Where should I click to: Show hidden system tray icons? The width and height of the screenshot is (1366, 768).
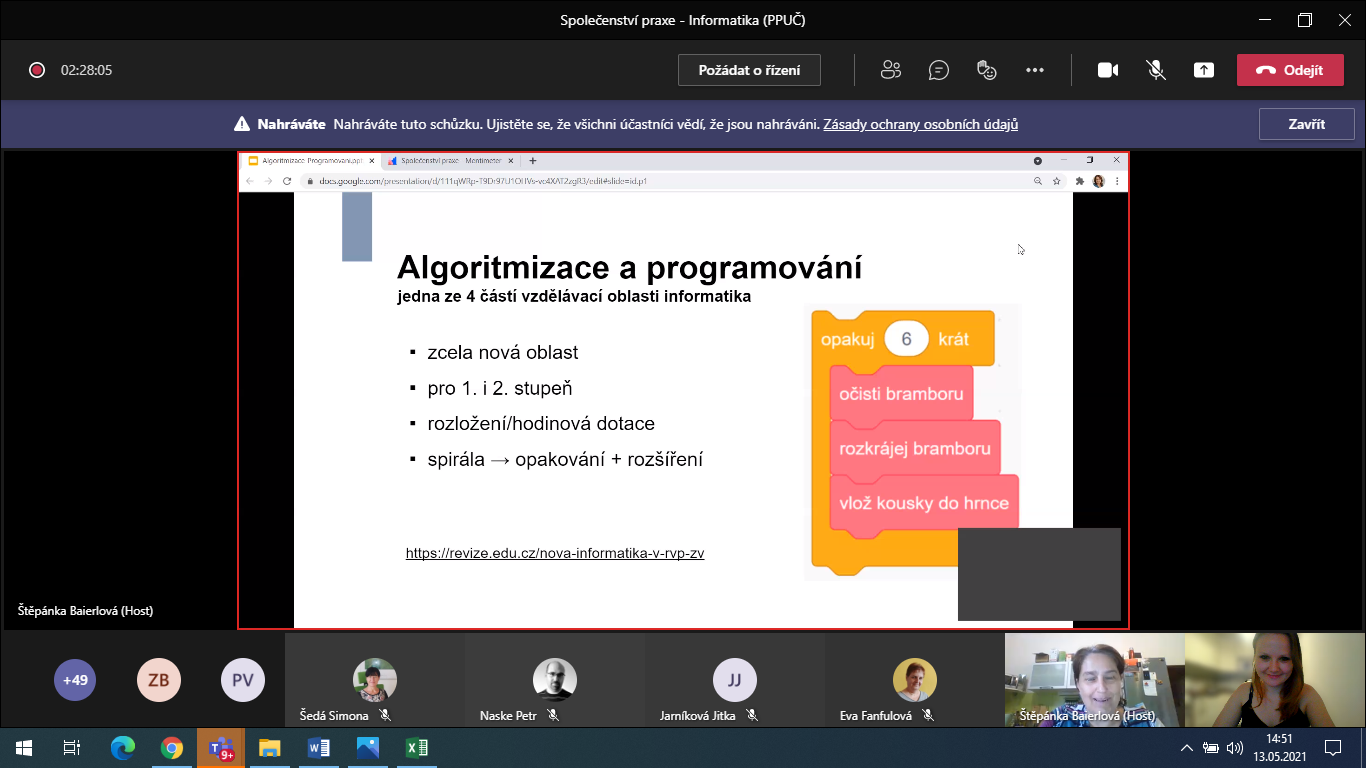click(1186, 747)
